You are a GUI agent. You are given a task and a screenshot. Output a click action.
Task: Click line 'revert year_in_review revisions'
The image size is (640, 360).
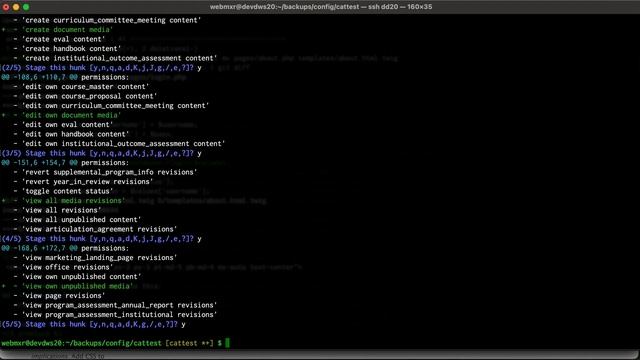83,182
